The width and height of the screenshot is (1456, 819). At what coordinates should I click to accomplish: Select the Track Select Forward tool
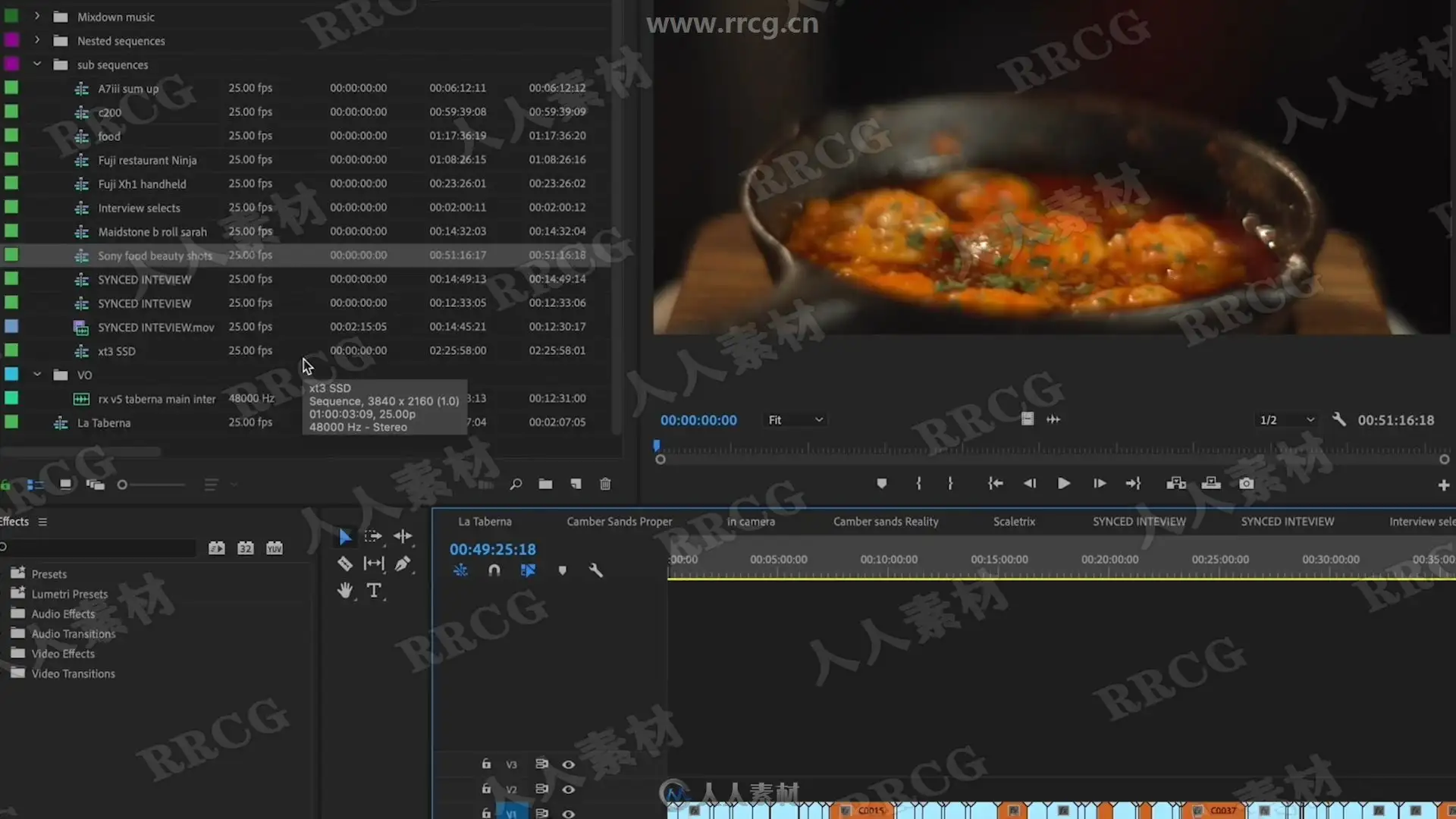click(373, 536)
